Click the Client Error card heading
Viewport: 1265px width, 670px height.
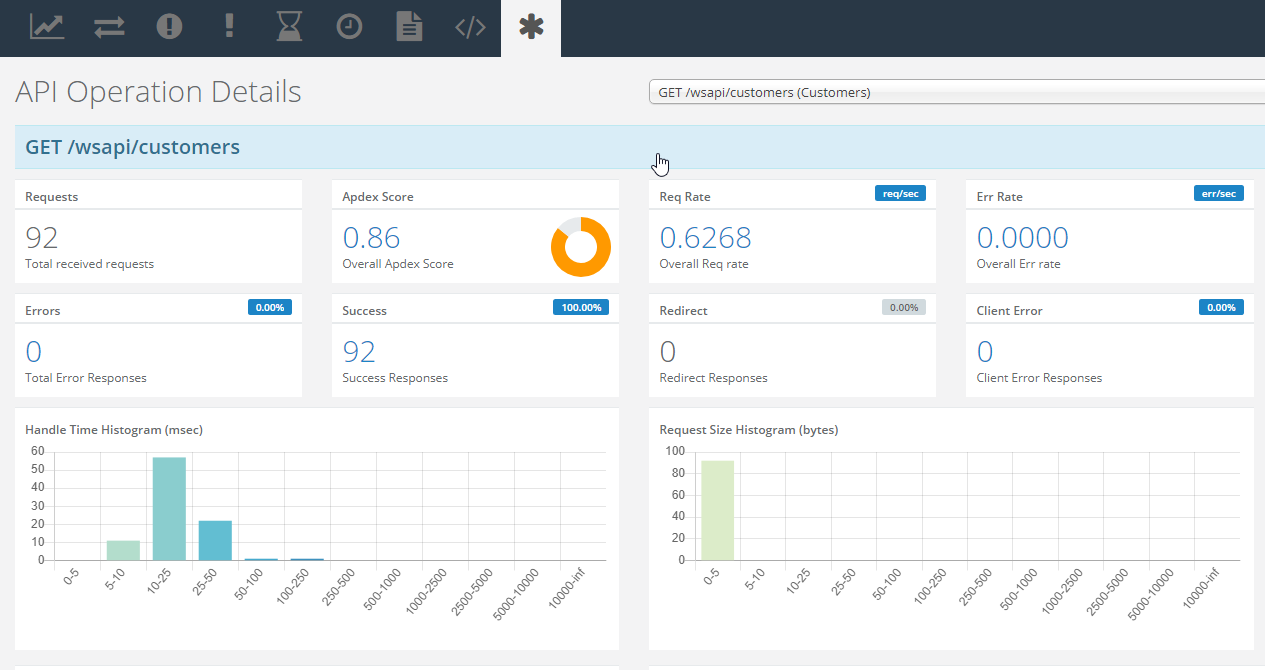tap(1010, 311)
